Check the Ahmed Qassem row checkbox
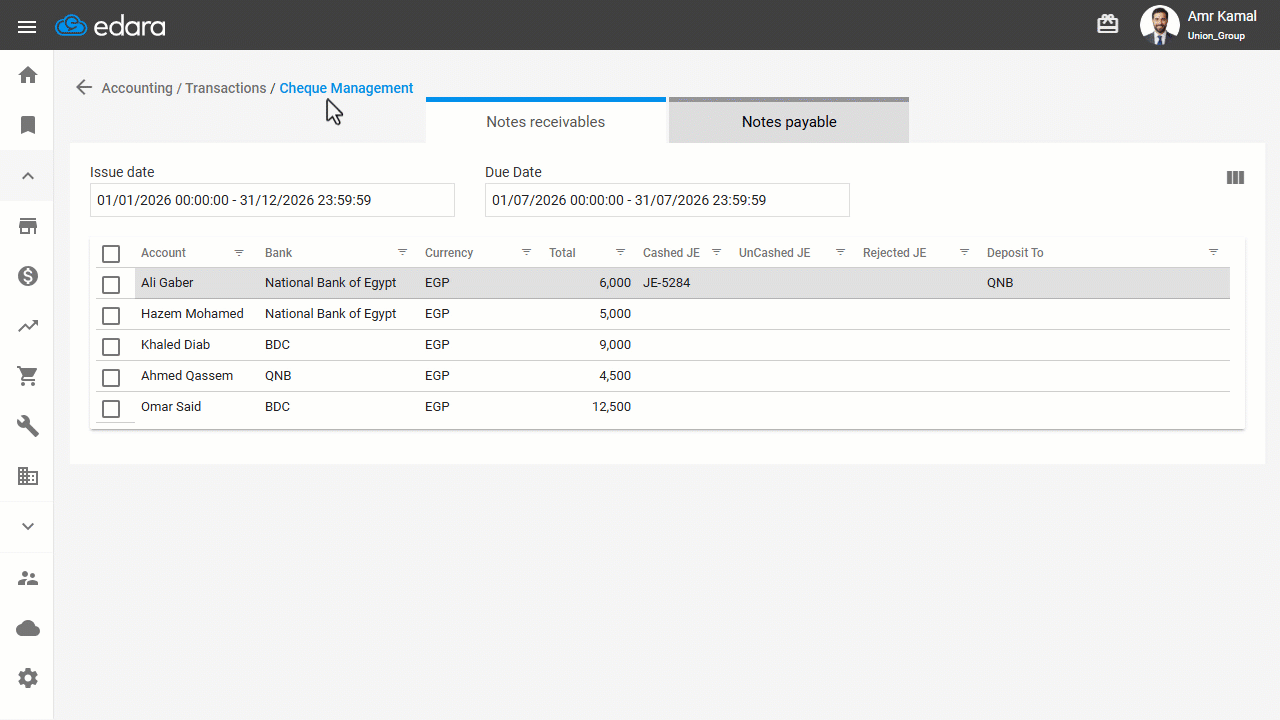The height and width of the screenshot is (720, 1280). tap(111, 378)
